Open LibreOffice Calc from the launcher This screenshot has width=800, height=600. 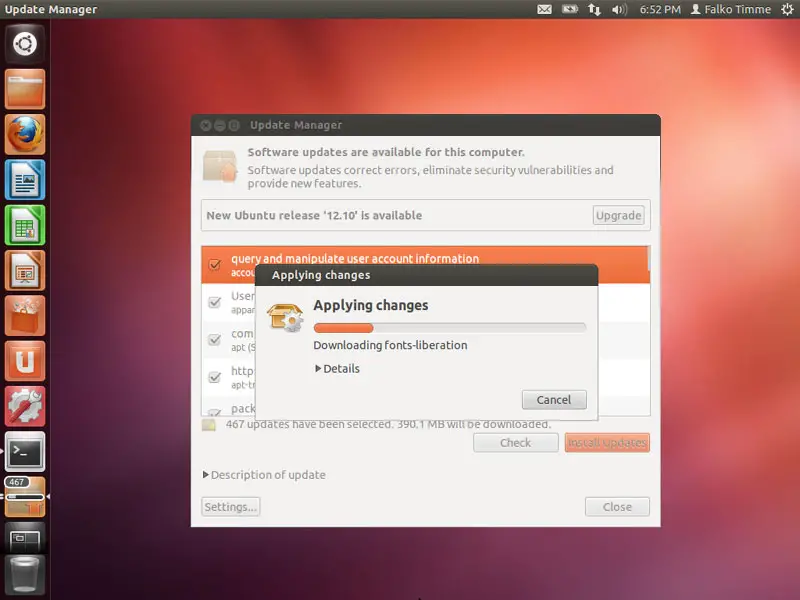point(24,225)
